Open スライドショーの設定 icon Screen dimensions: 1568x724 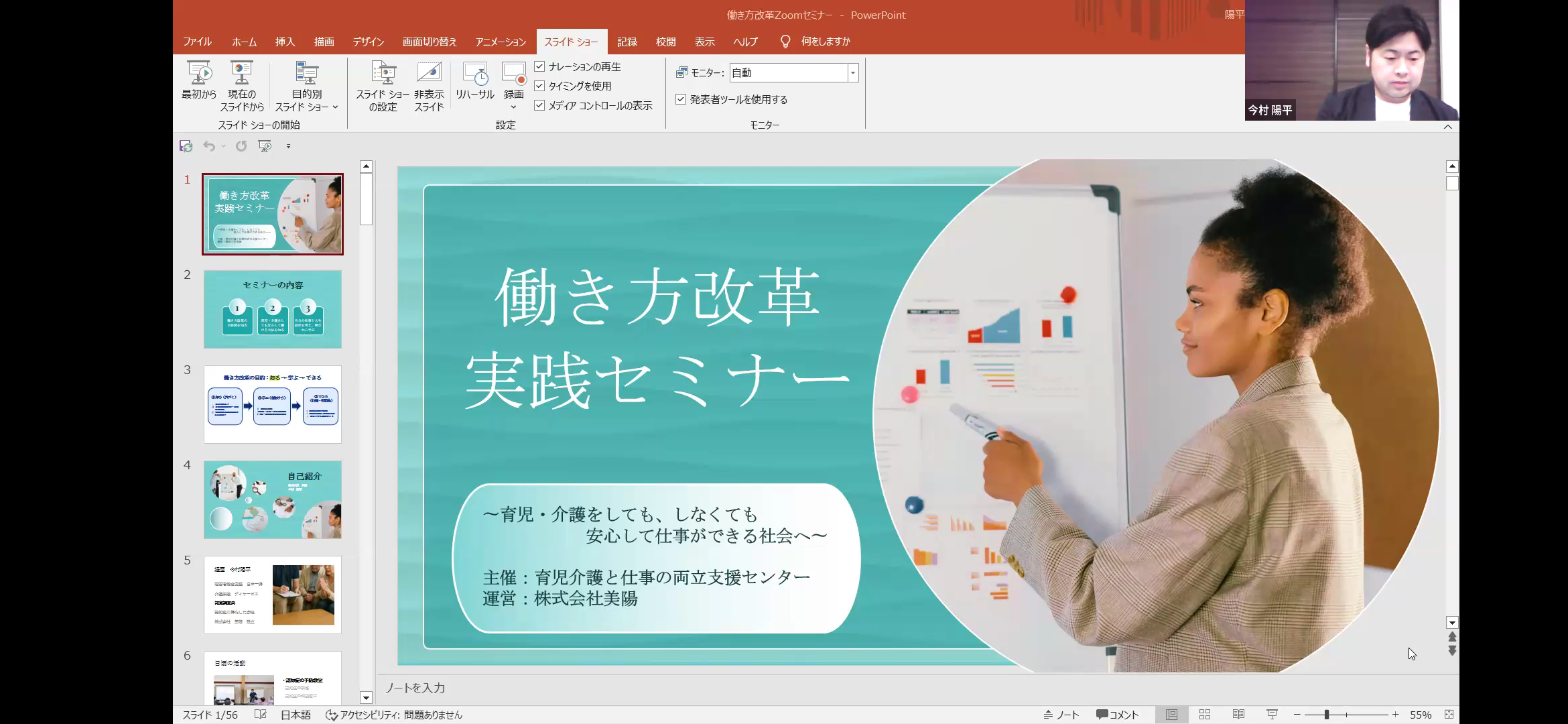(x=383, y=74)
